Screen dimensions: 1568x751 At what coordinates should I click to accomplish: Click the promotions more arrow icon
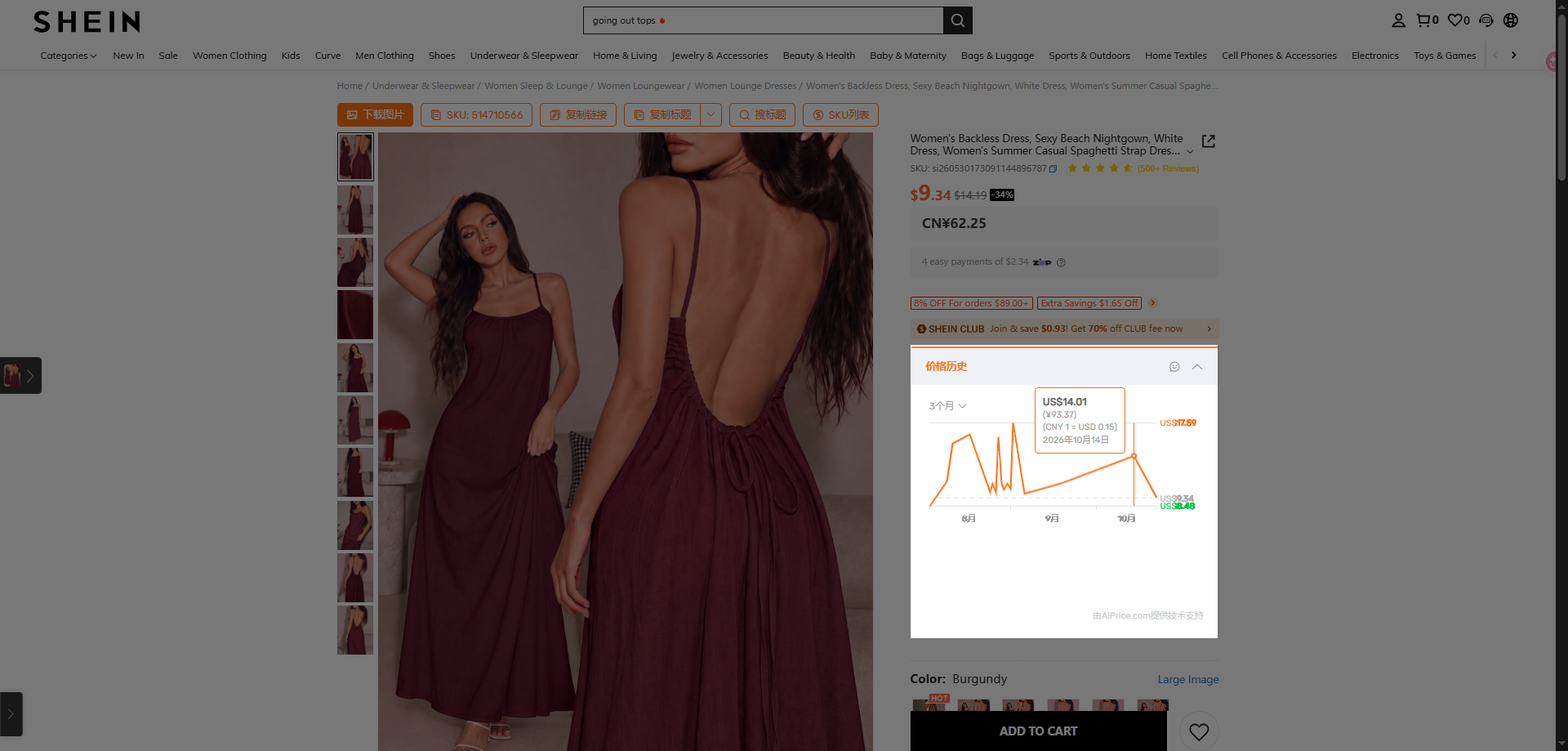coord(1152,303)
